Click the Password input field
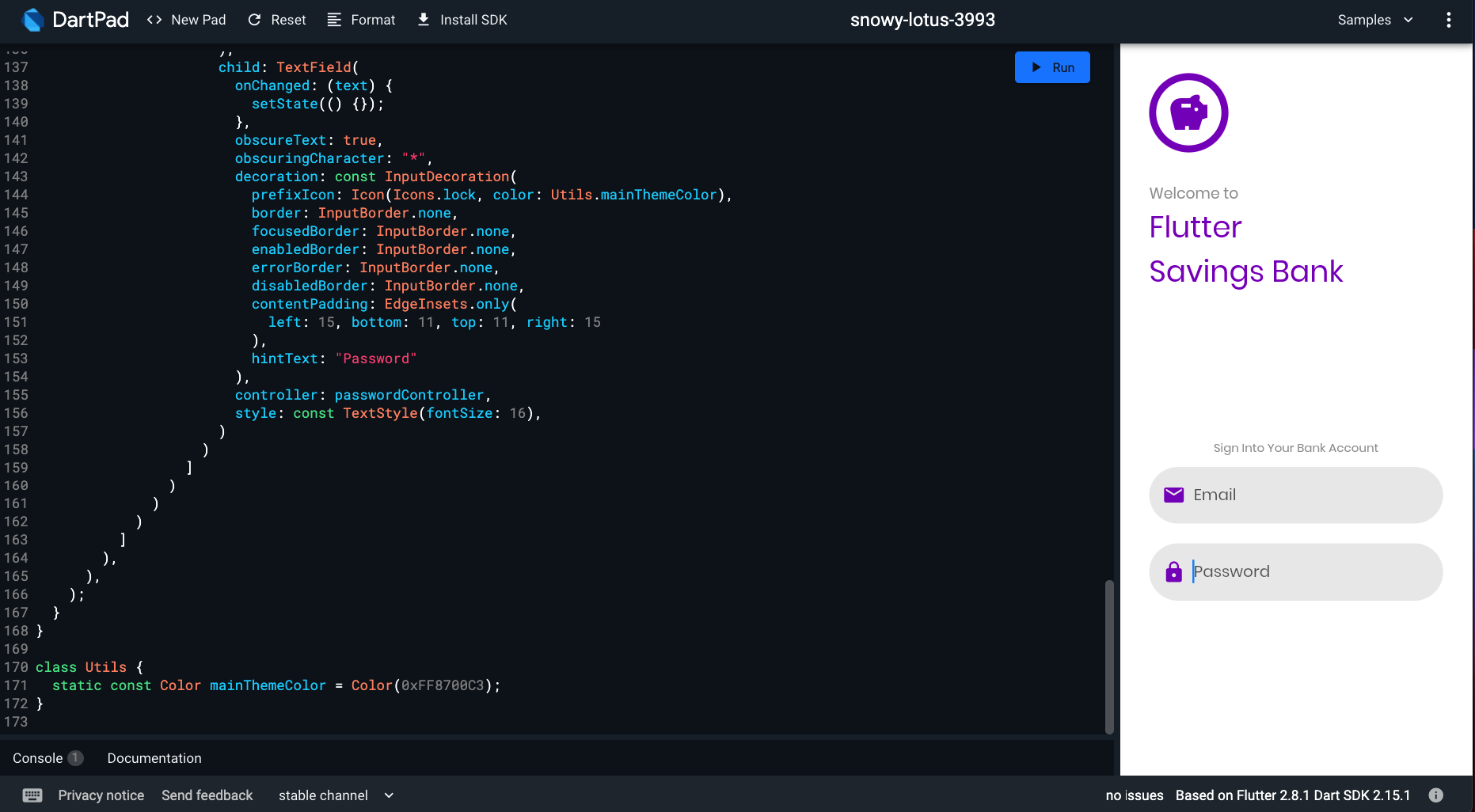This screenshot has height=812, width=1475. pyautogui.click(x=1295, y=571)
